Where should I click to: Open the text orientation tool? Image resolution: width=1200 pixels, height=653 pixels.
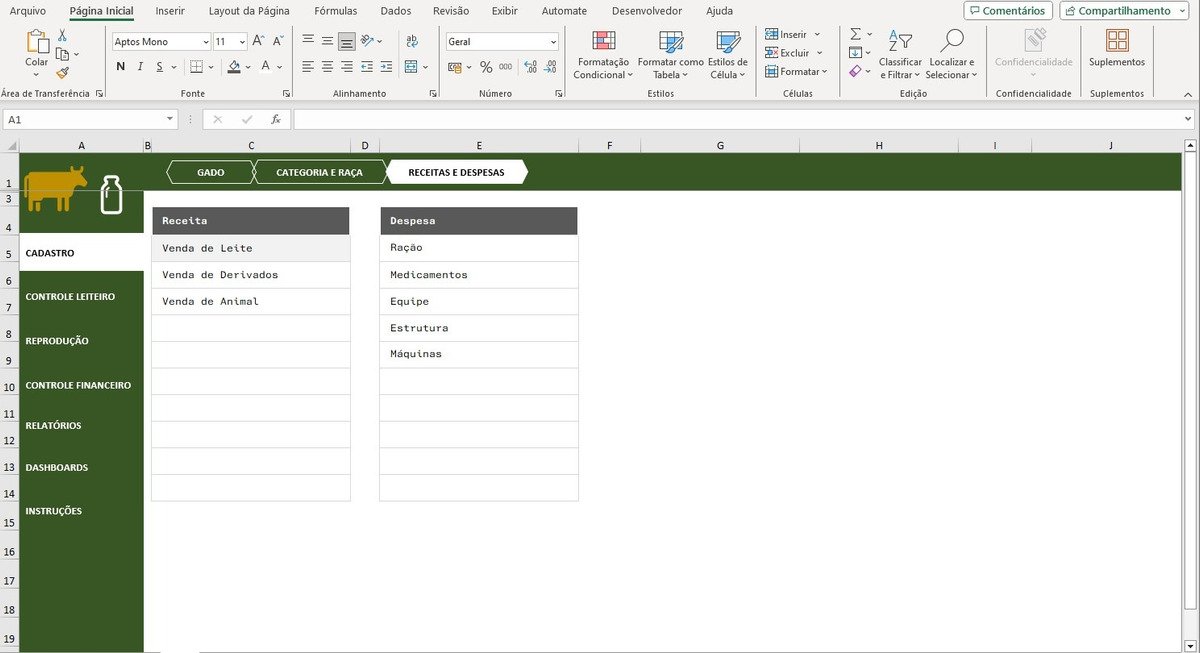coord(368,41)
